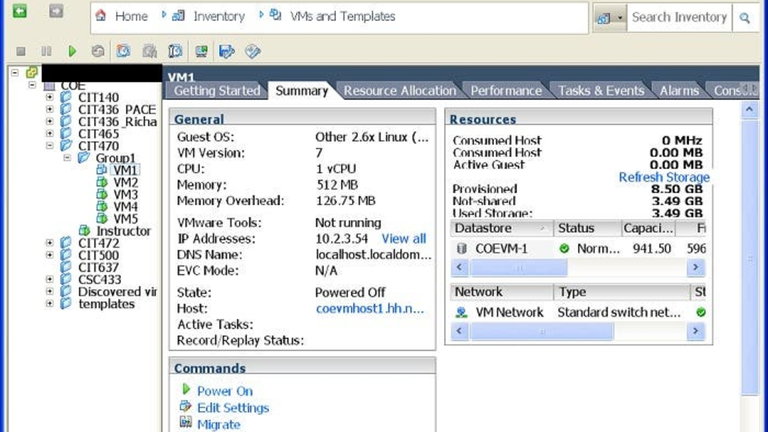Screen dimensions: 768x432
Task: Click the migrate toolbar icon
Action: (x=227, y=51)
